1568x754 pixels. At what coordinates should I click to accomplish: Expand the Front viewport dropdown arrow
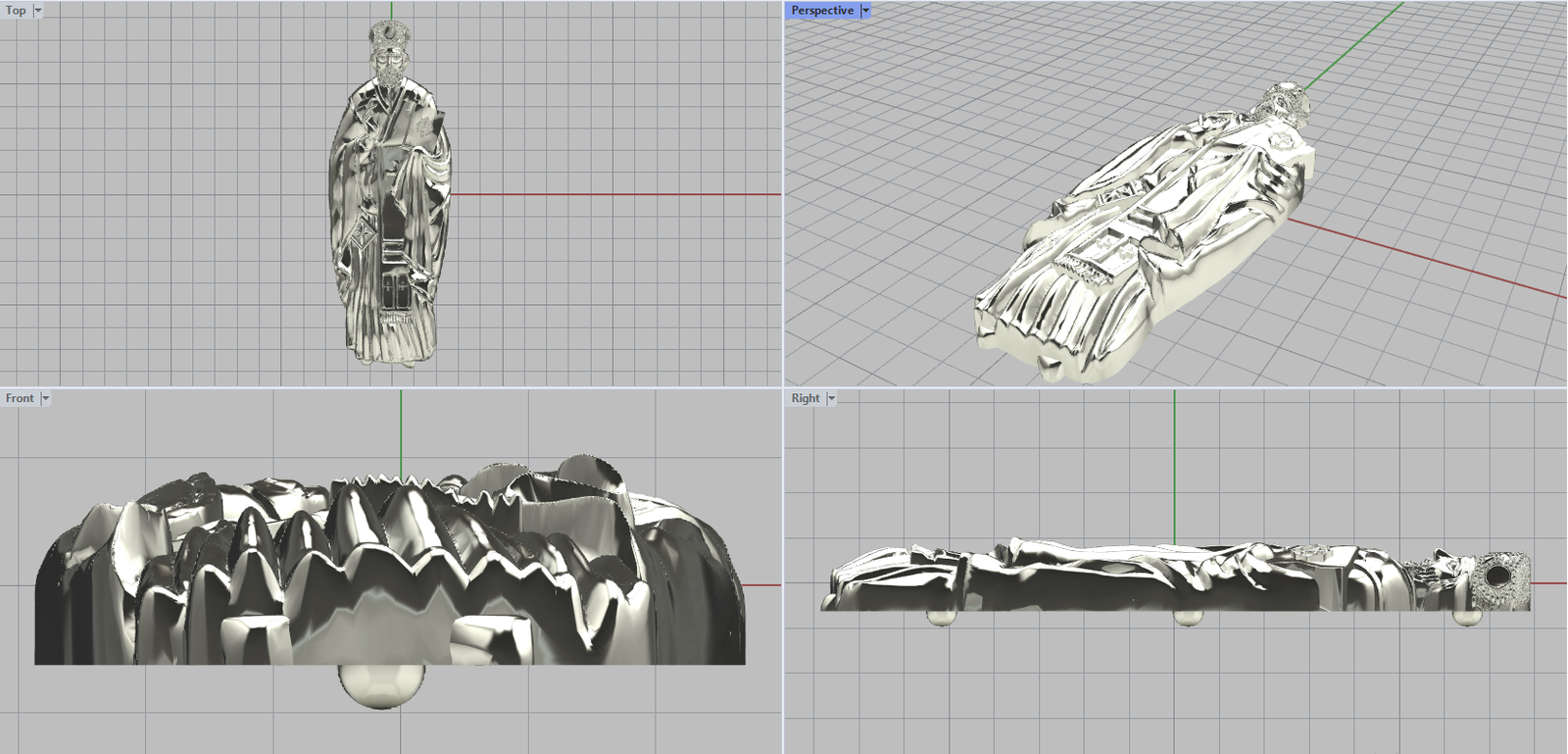click(45, 399)
